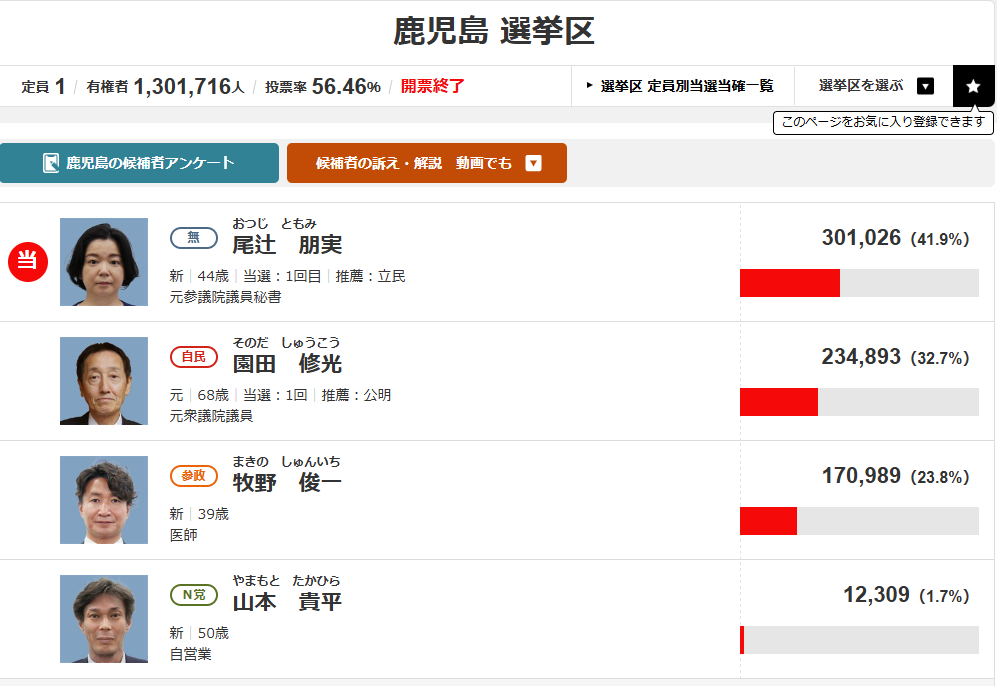Screen dimensions: 997x686
Task: Click the red 当 elected badge
Action: click(28, 261)
